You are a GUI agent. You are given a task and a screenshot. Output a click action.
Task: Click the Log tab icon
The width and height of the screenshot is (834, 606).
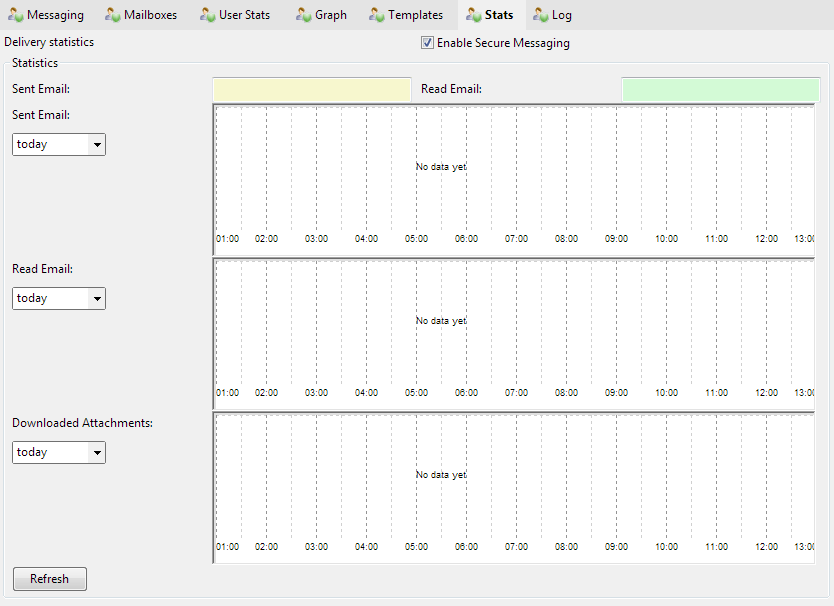click(x=541, y=15)
